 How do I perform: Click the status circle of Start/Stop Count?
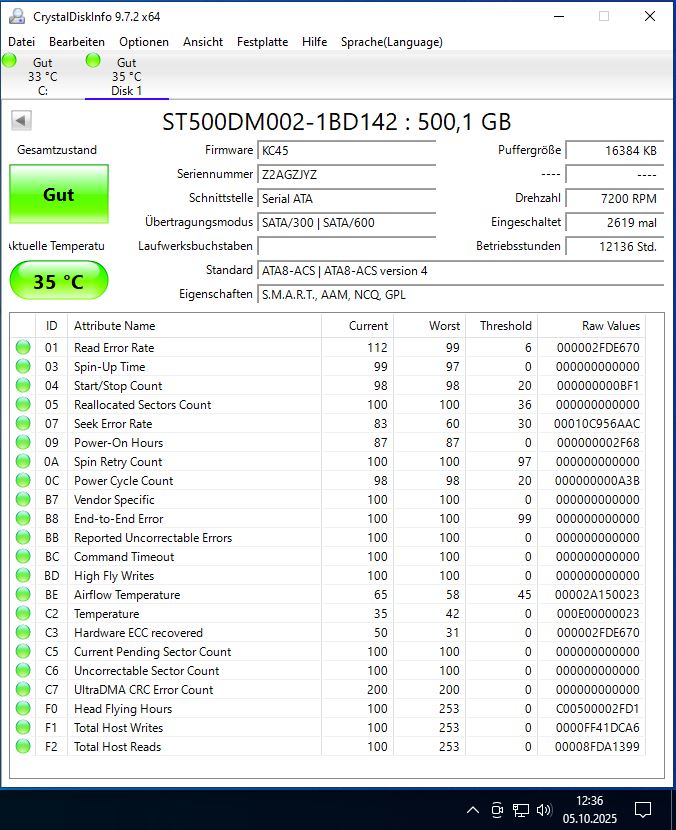[x=23, y=385]
